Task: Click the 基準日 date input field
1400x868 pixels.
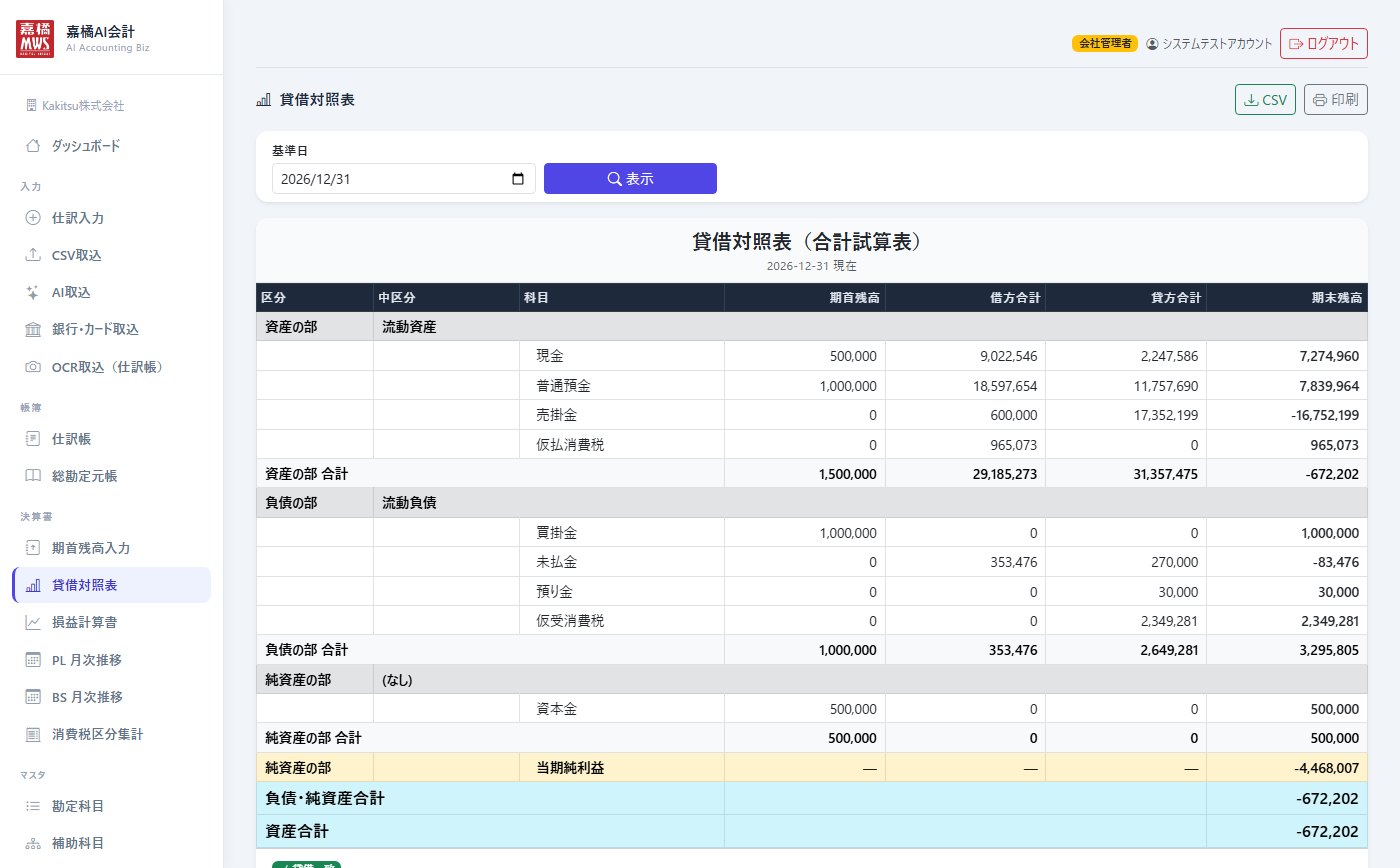Action: [x=404, y=179]
